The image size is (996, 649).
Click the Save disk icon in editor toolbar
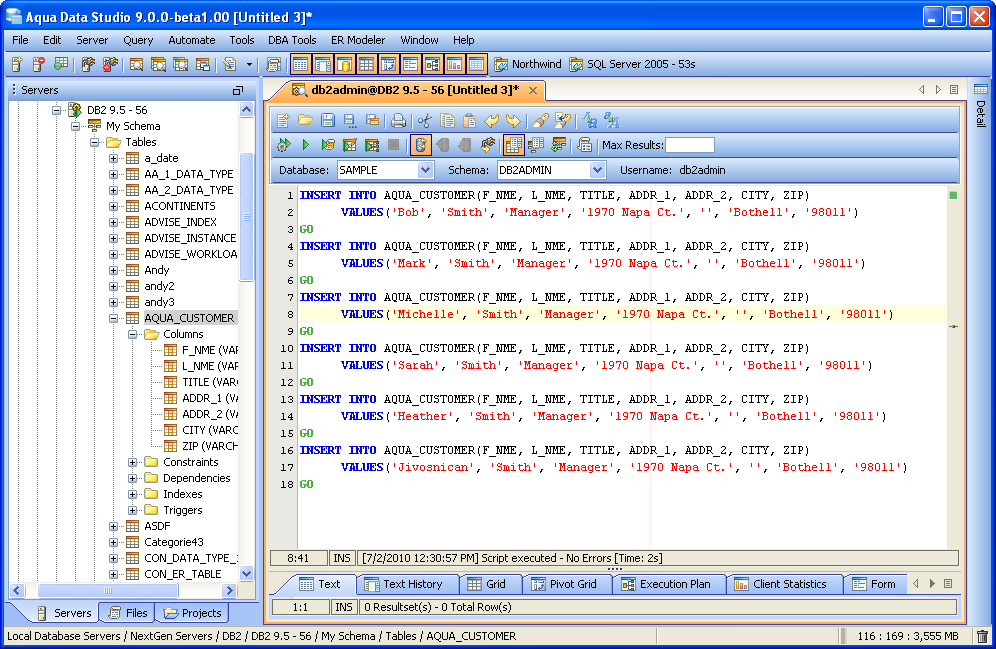pyautogui.click(x=328, y=121)
